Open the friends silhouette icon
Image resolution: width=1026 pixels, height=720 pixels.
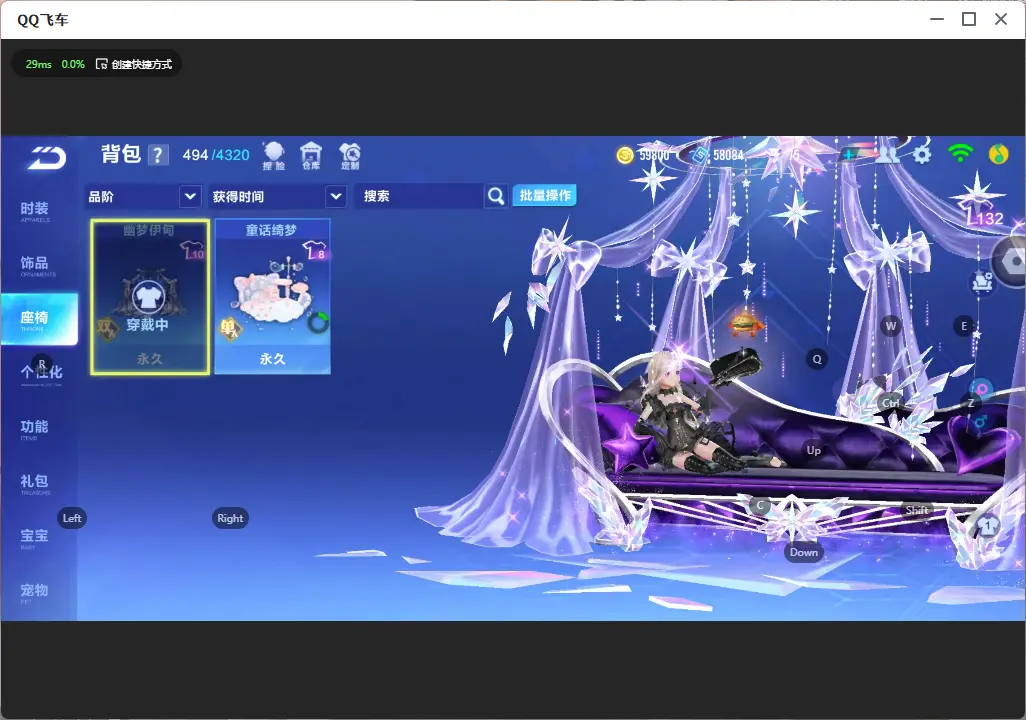pos(887,154)
